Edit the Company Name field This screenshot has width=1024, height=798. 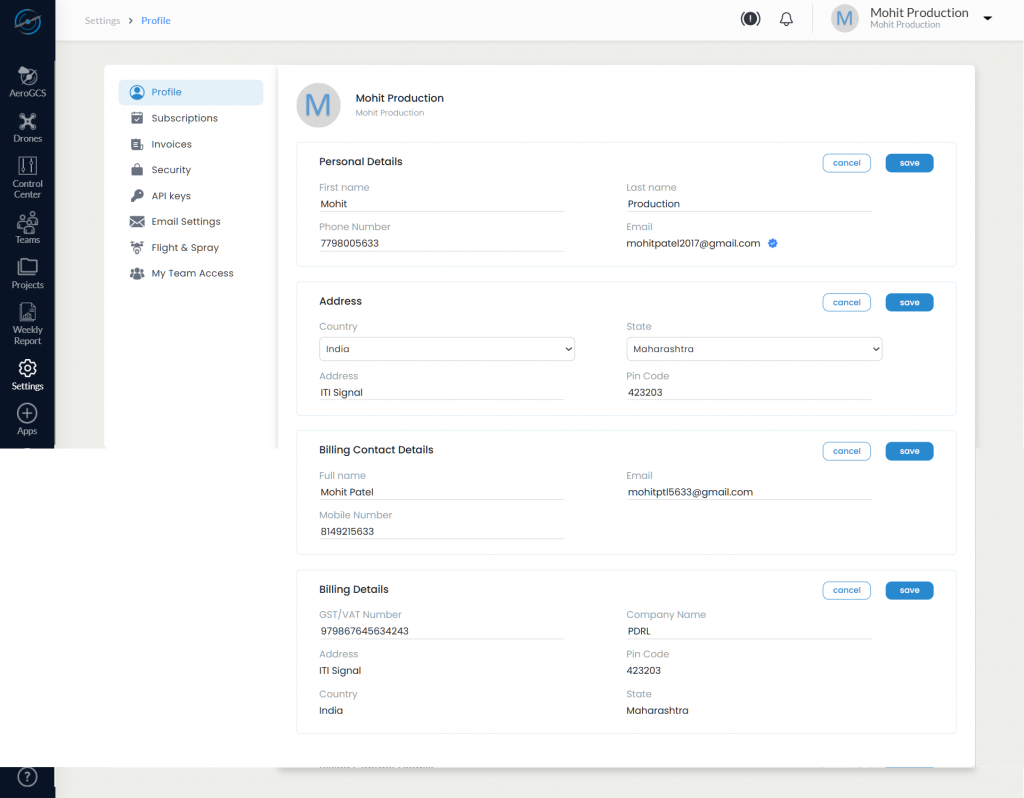[749, 631]
